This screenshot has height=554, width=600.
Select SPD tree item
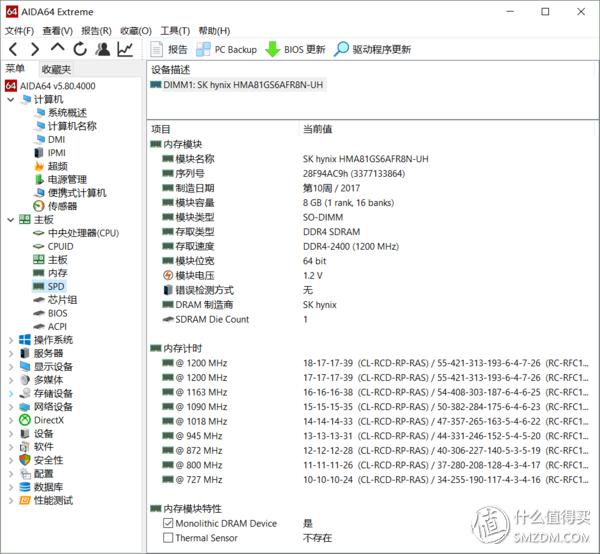pos(49,287)
